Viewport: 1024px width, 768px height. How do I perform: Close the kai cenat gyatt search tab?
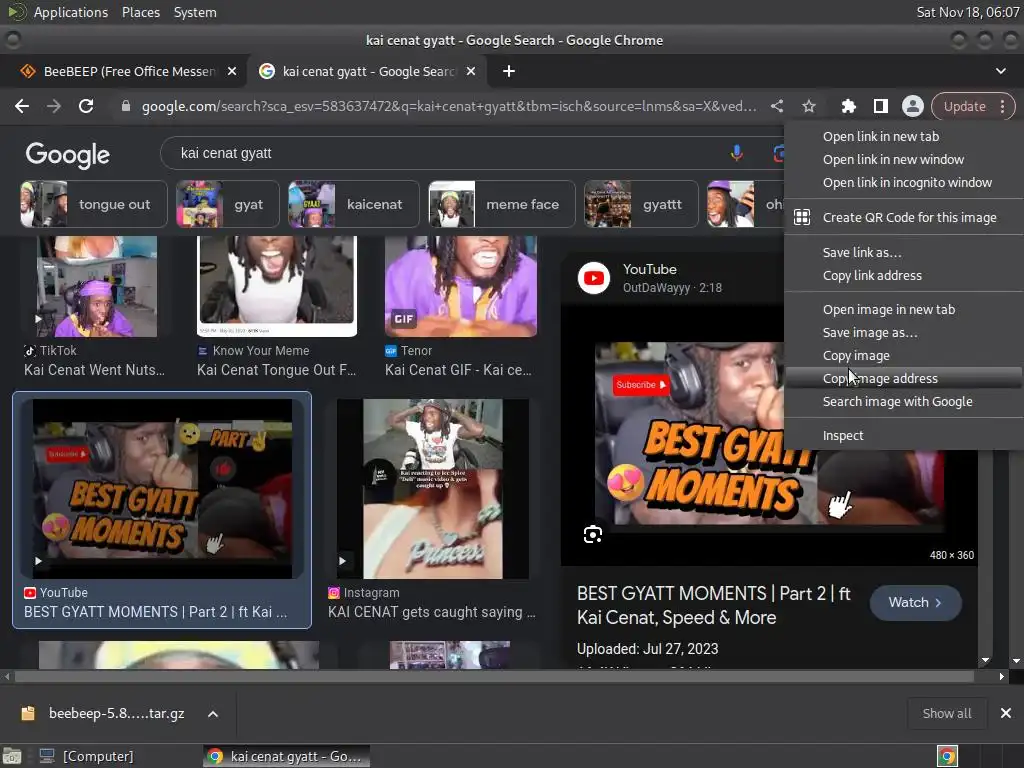[x=471, y=71]
